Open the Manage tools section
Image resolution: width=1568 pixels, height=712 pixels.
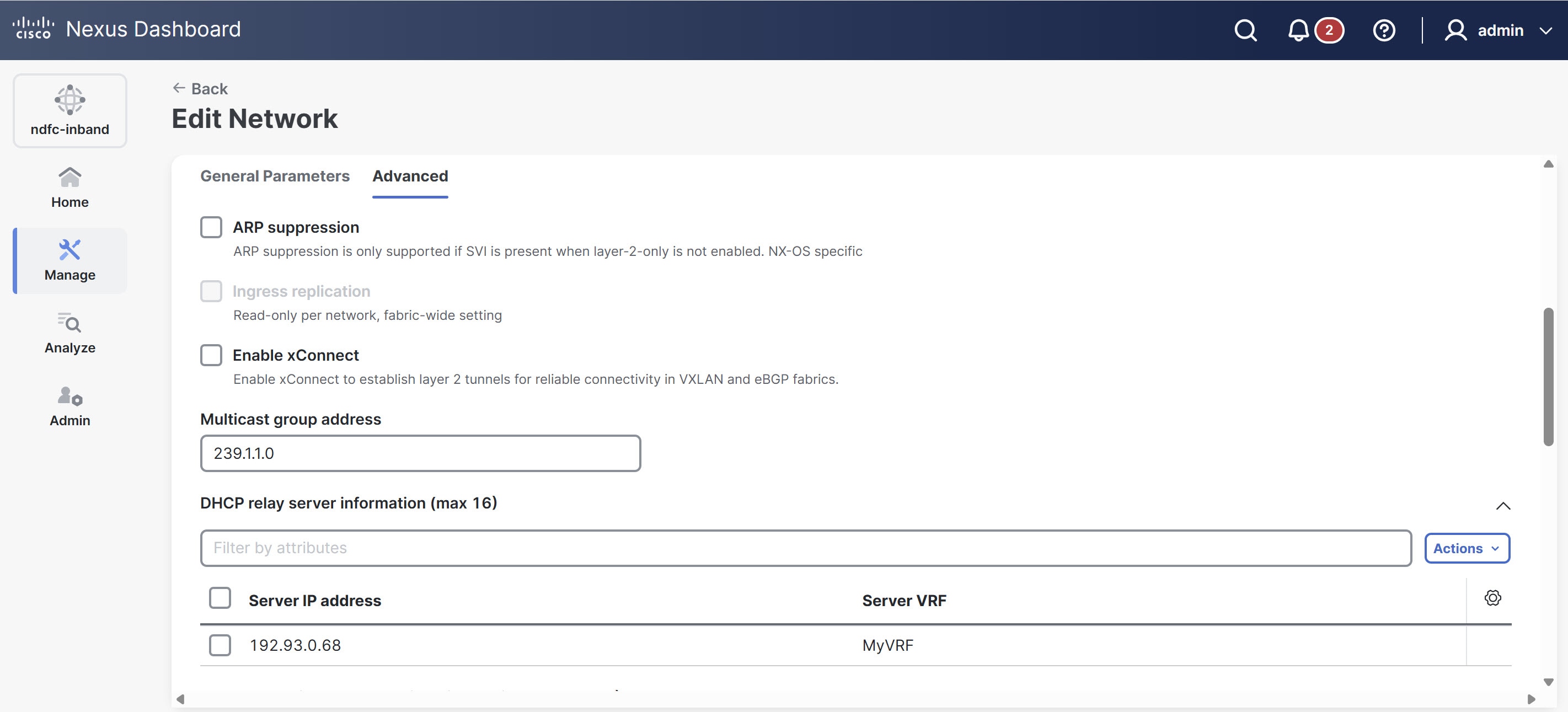tap(70, 260)
